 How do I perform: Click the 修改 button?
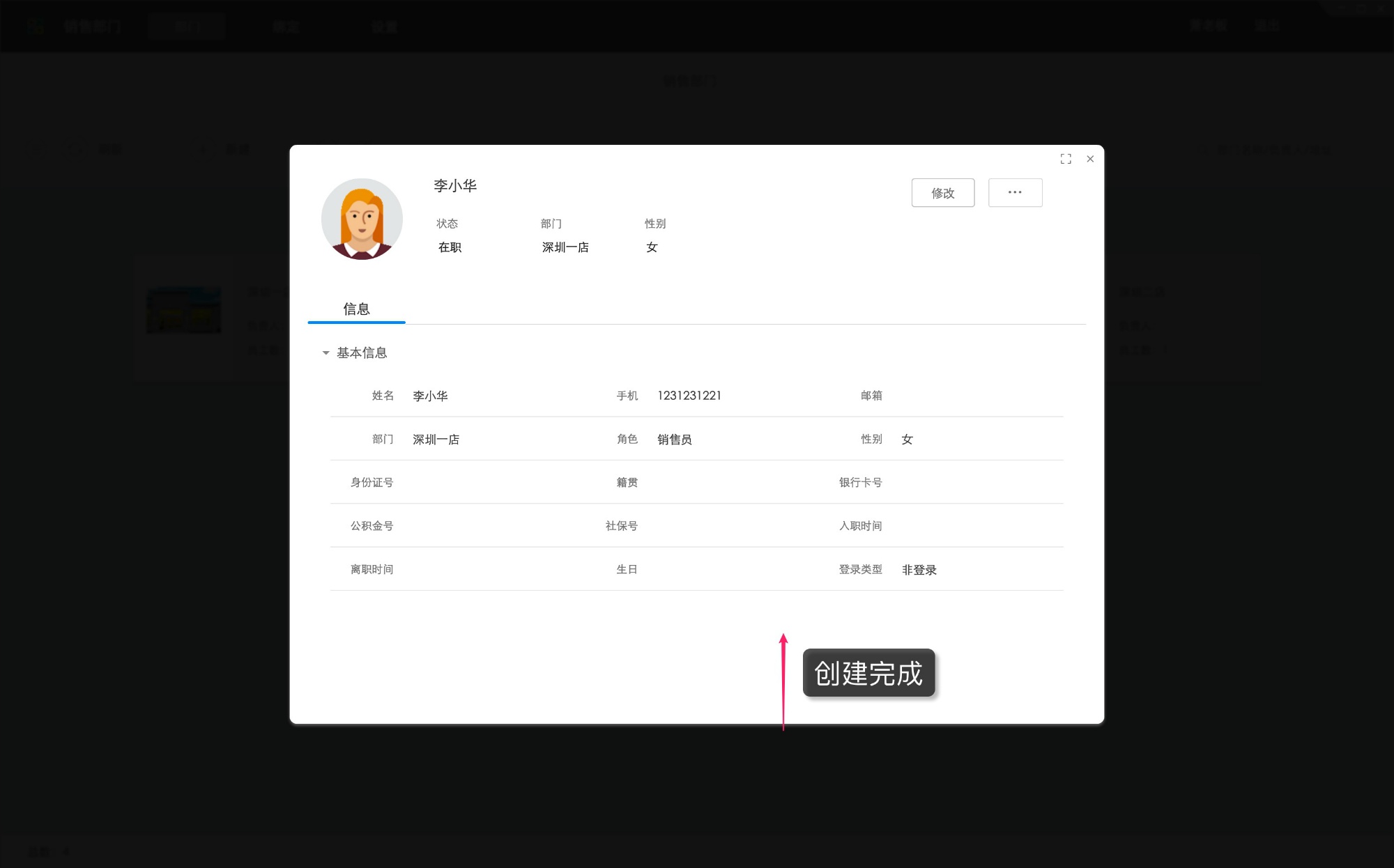tap(943, 193)
